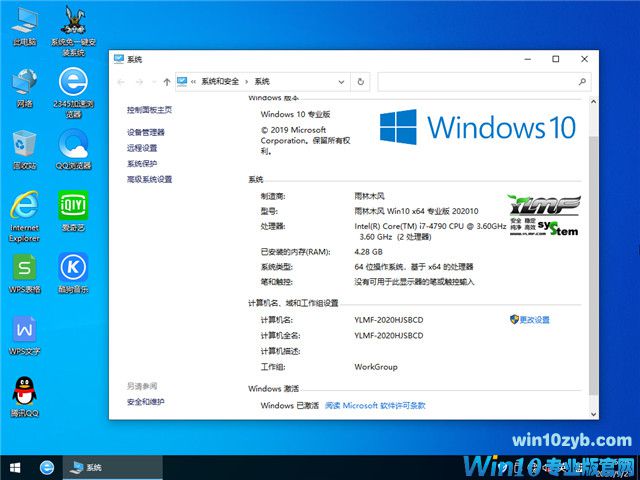This screenshot has width=640, height=480.
Task: Click the 系统和安全 breadcrumb
Action: [x=220, y=82]
